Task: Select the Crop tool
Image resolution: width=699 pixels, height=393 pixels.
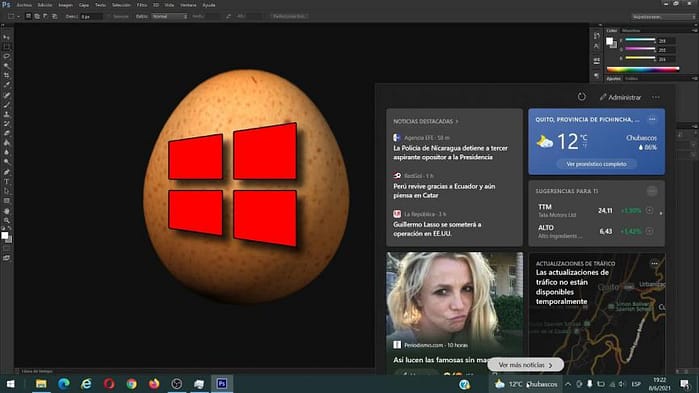Action: tap(6, 75)
